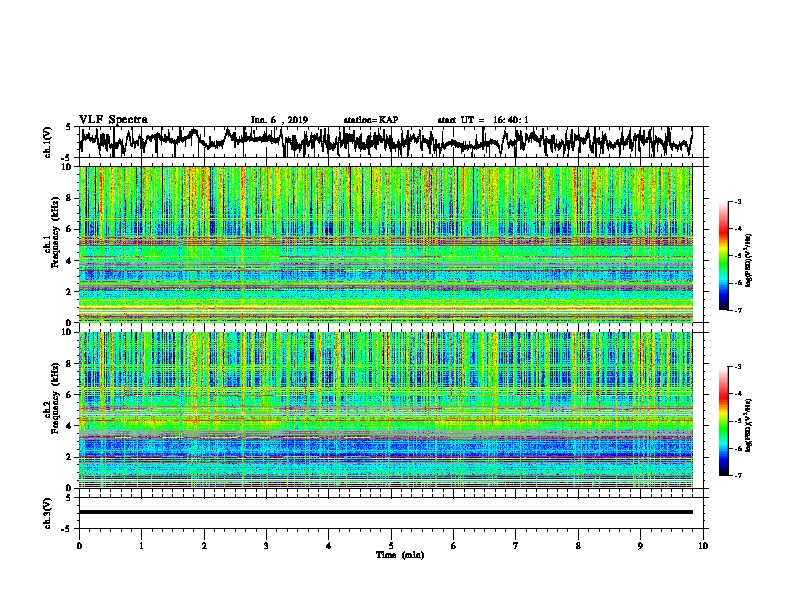This screenshot has height=612, width=792.
Task: Click time axis tick label '9'
Action: [x=640, y=545]
